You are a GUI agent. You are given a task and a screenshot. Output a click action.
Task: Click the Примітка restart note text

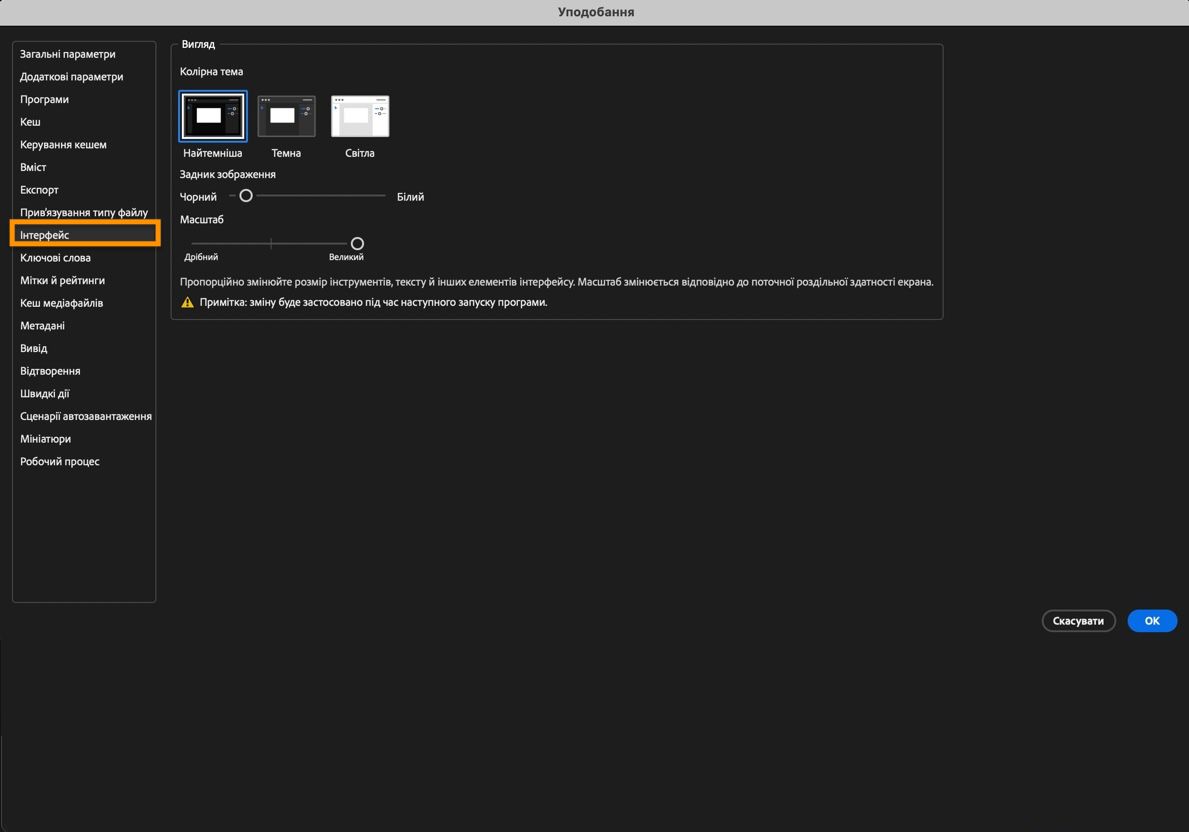[x=373, y=303]
